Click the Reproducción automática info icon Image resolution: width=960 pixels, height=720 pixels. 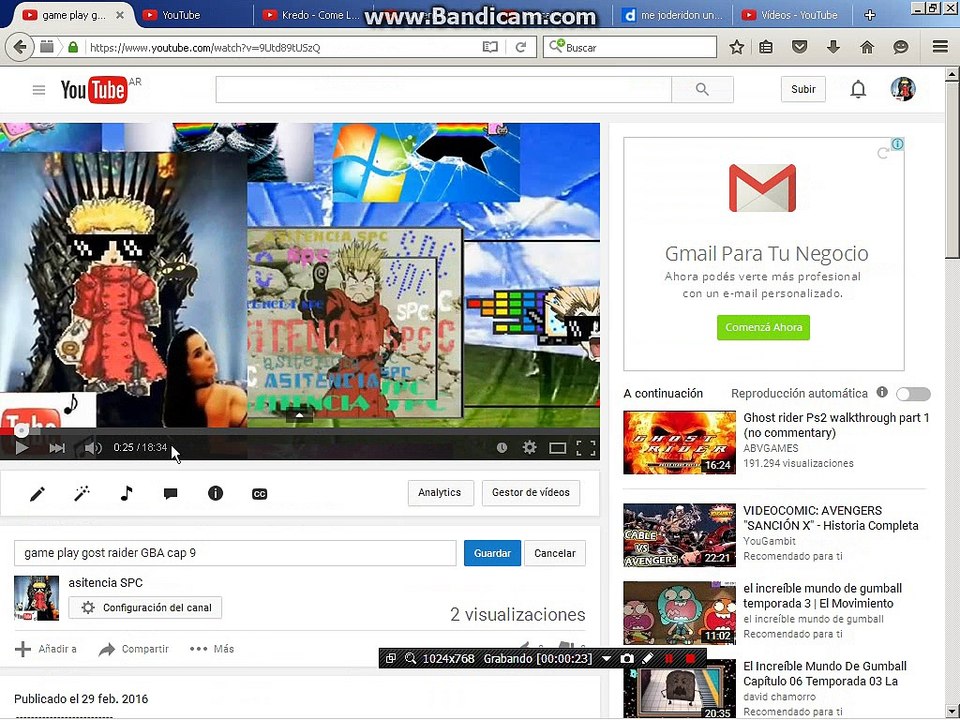(x=882, y=392)
